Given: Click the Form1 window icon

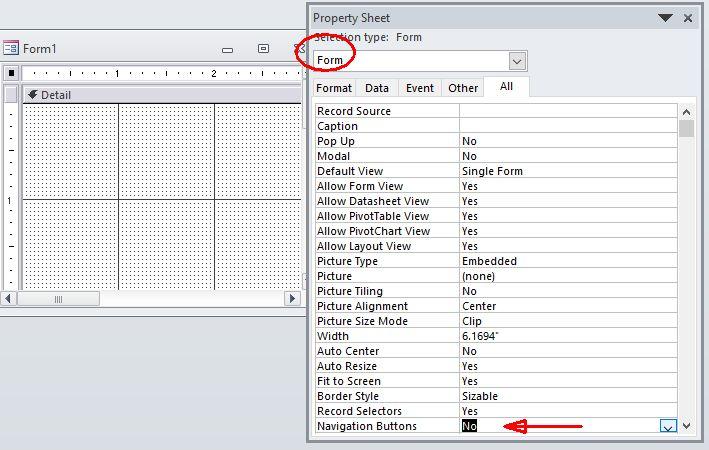Looking at the screenshot, I should click(x=11, y=48).
